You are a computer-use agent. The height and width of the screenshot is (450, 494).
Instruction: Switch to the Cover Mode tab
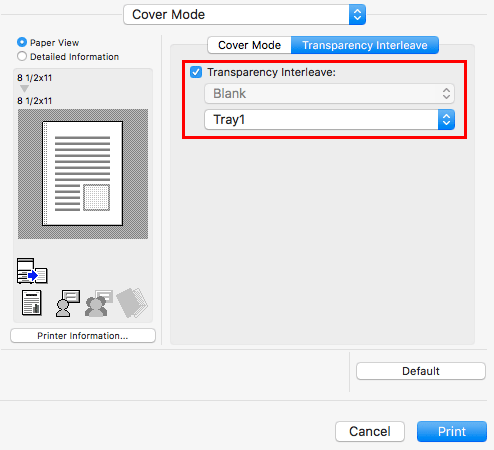(249, 45)
